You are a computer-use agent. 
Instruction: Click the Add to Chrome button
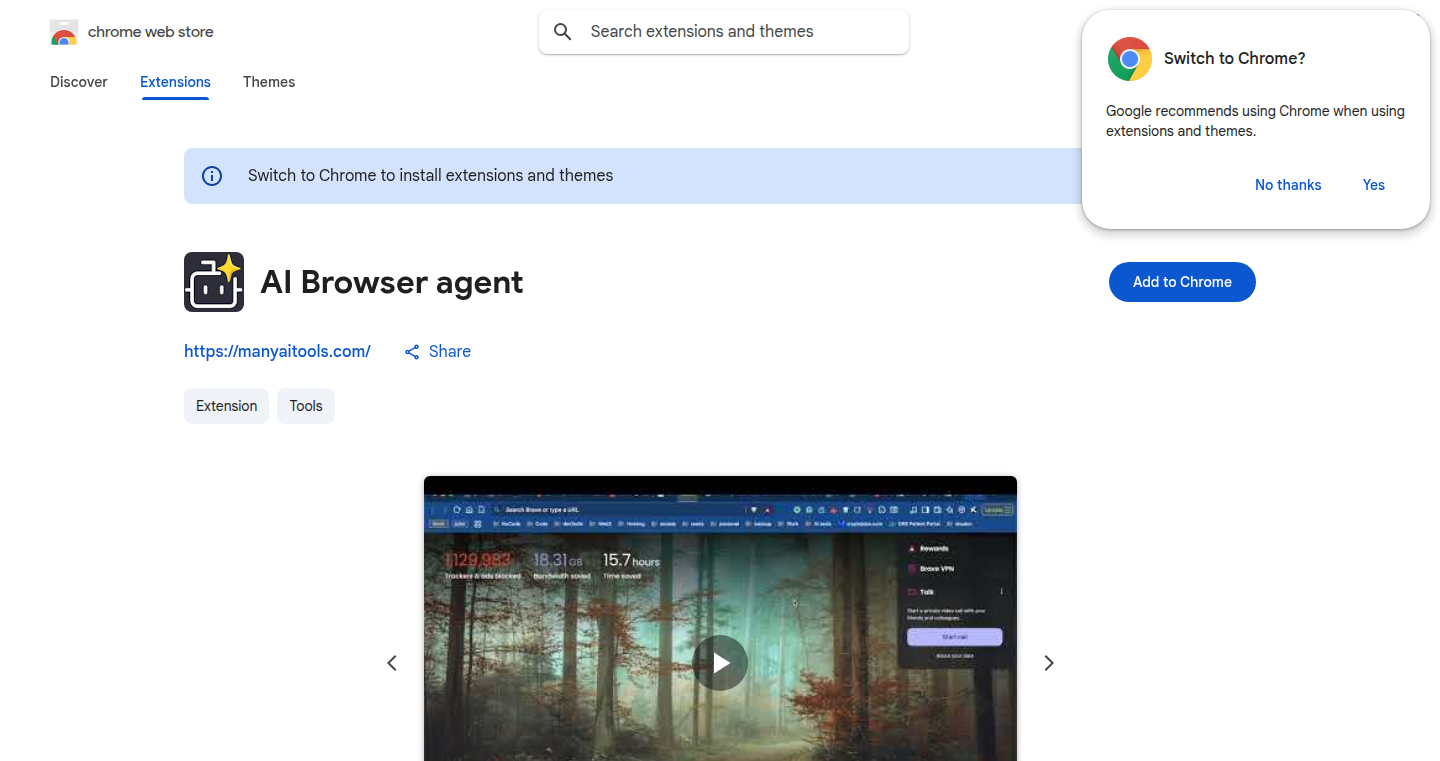(1182, 282)
